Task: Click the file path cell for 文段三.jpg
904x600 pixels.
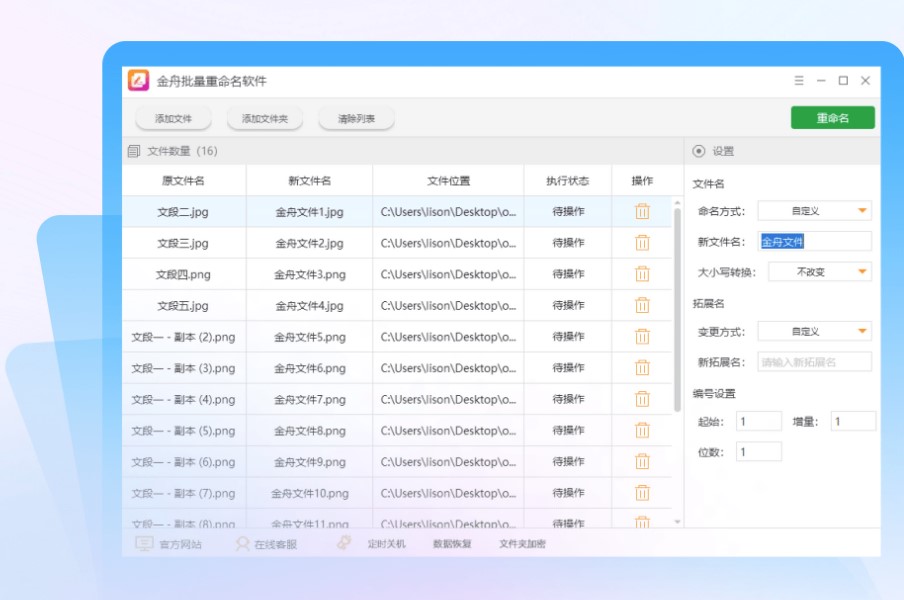Action: pyautogui.click(x=449, y=243)
